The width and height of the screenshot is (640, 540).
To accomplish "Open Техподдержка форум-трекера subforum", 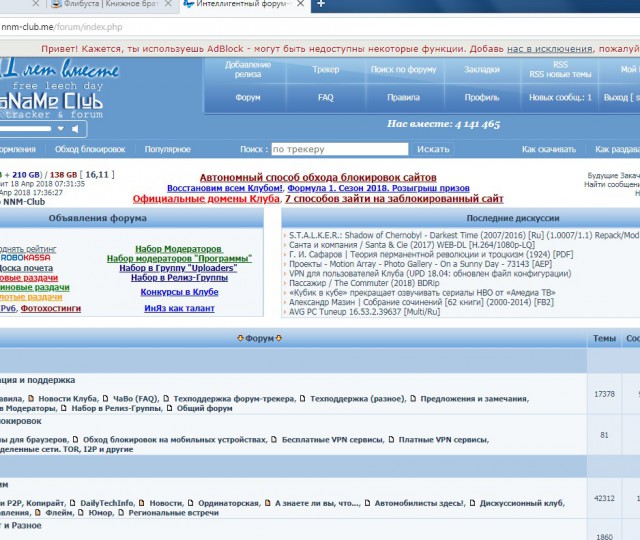I will coord(234,399).
